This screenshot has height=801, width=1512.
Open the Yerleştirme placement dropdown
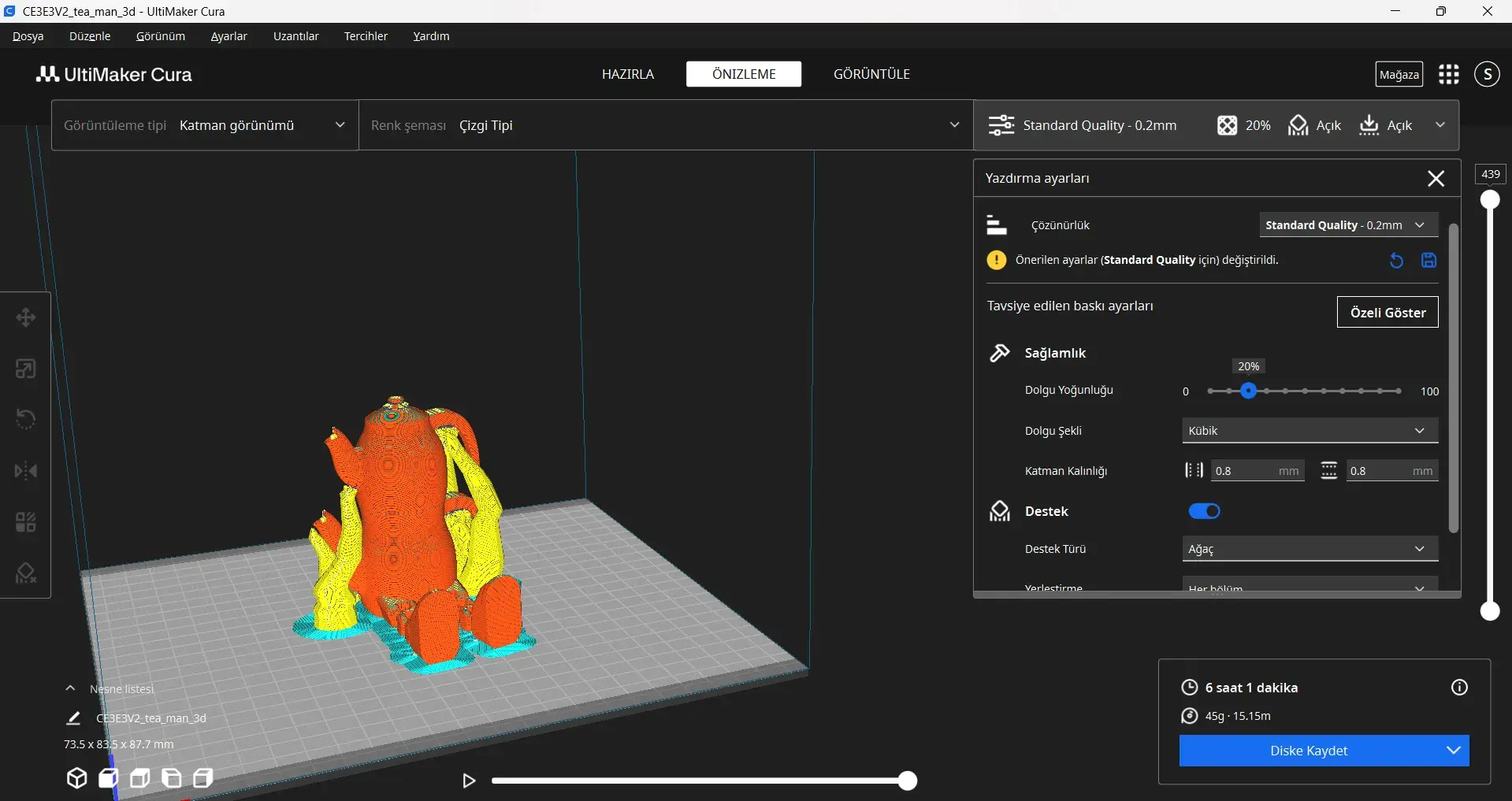click(1310, 586)
